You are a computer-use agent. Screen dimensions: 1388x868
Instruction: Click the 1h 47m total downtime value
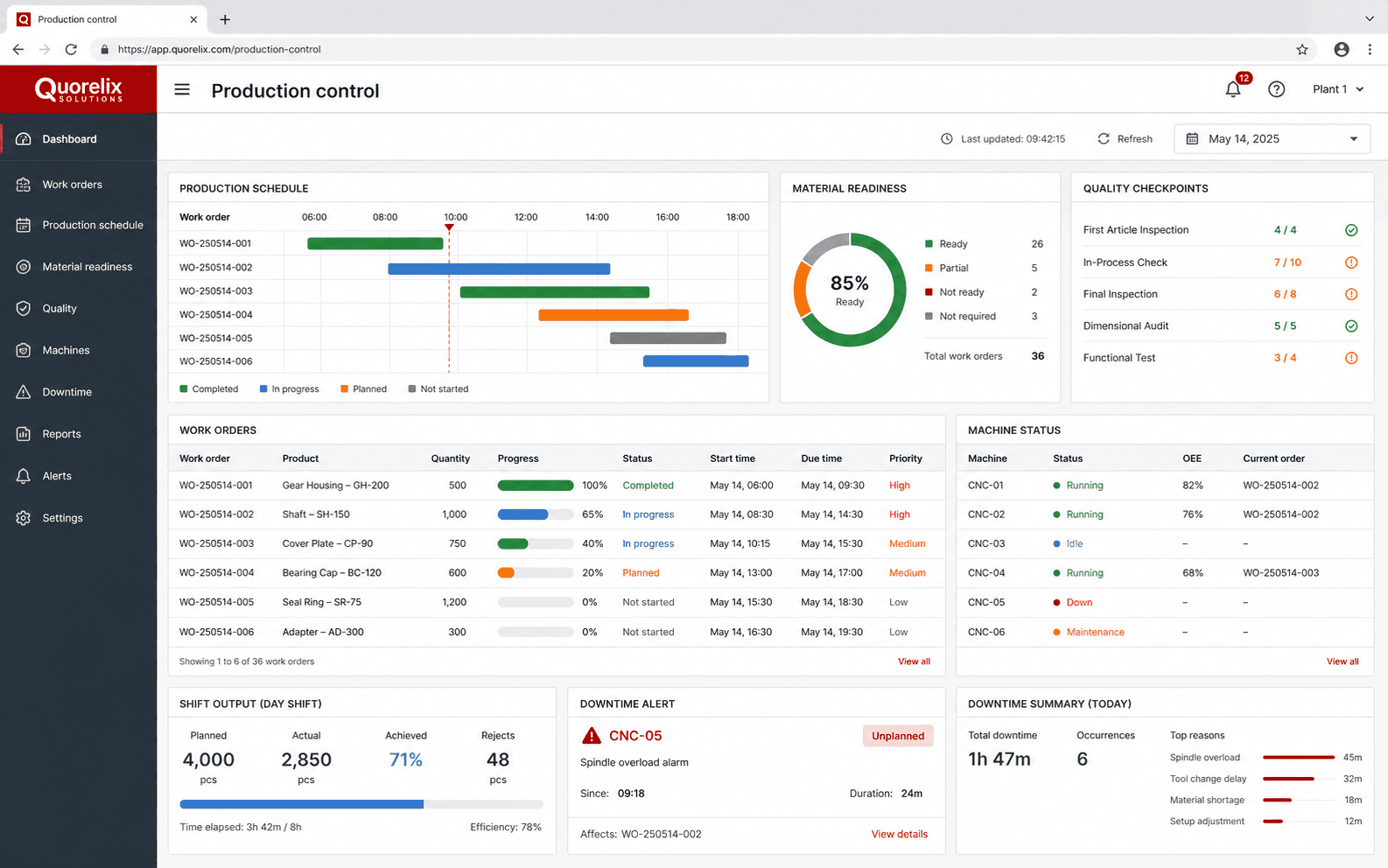point(999,759)
